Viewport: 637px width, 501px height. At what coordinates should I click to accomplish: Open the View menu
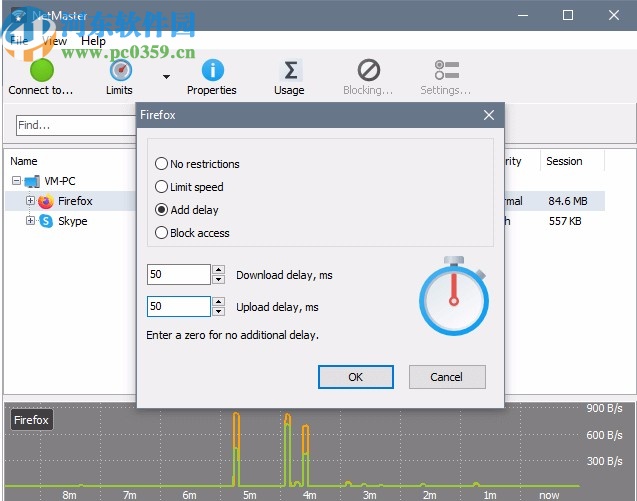[x=54, y=41]
